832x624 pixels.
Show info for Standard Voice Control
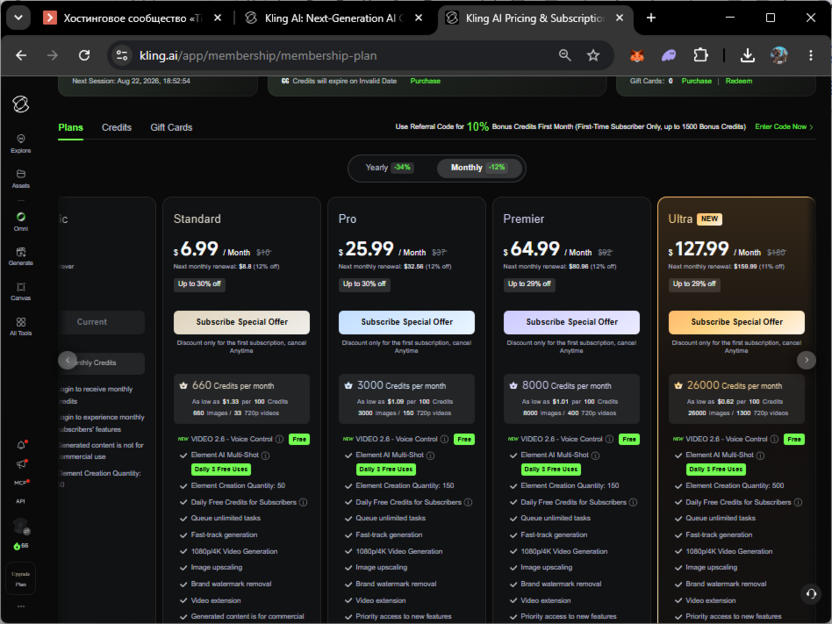tap(280, 439)
